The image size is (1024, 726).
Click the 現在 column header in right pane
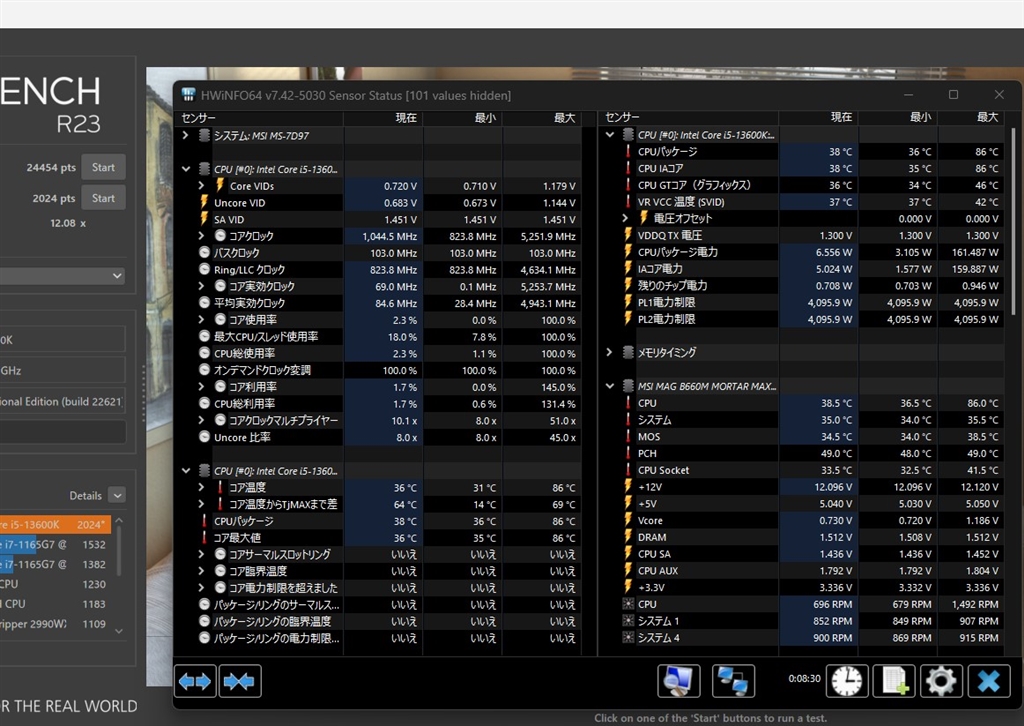click(818, 117)
